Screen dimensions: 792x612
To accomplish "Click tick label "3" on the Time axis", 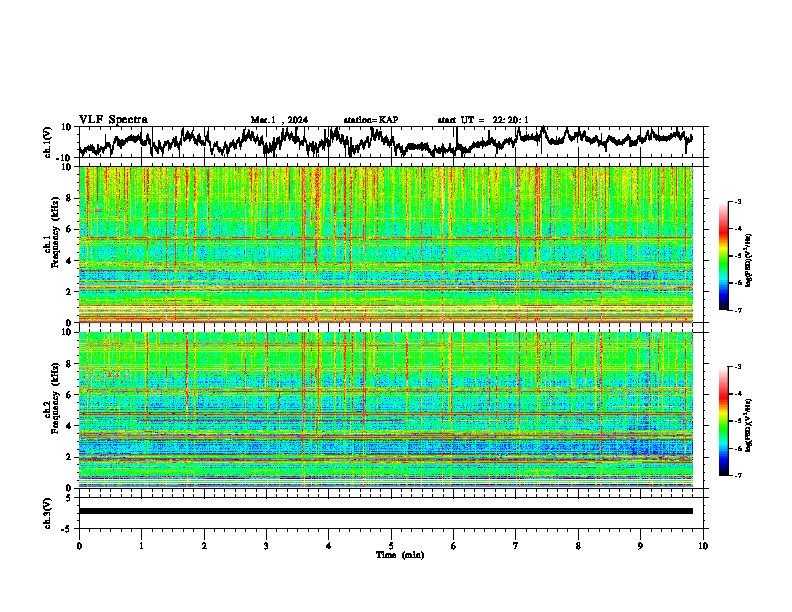I will [266, 546].
